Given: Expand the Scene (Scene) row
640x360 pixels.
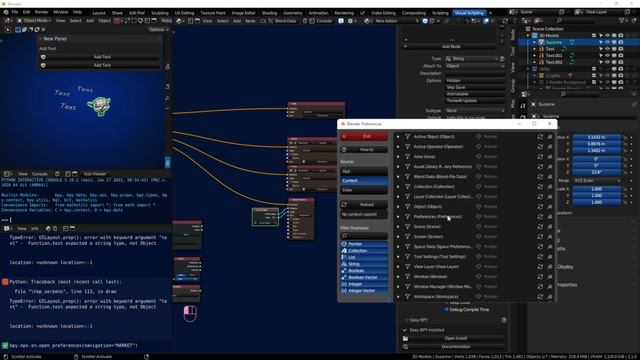Looking at the screenshot, I should tap(398, 227).
